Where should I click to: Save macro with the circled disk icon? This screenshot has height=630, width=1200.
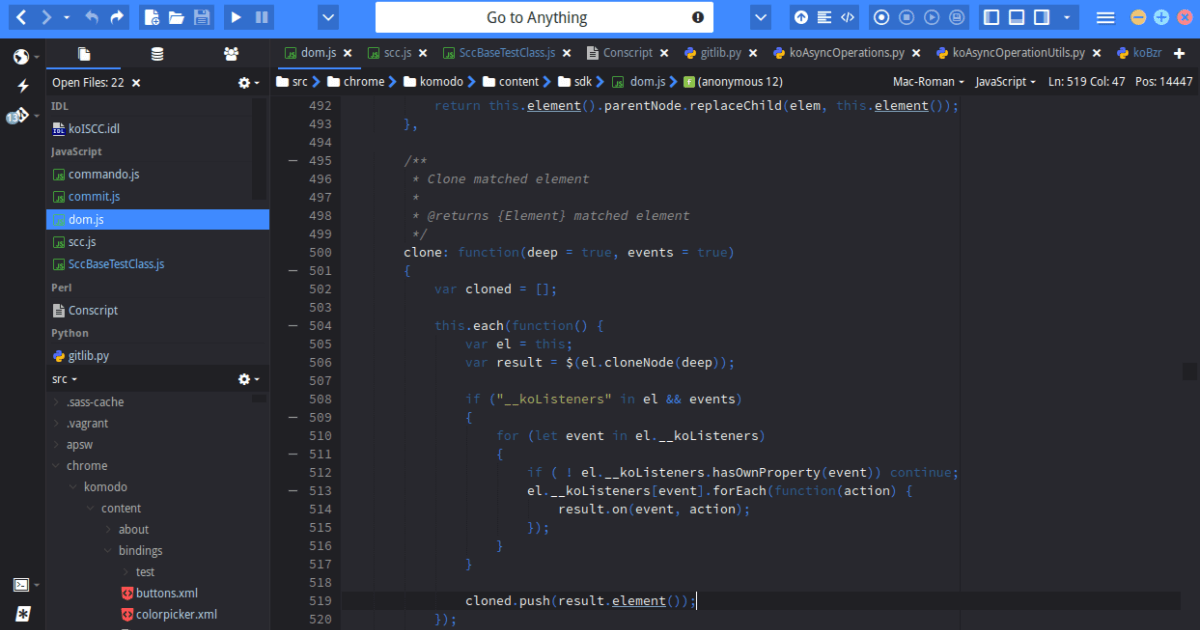pyautogui.click(x=957, y=17)
